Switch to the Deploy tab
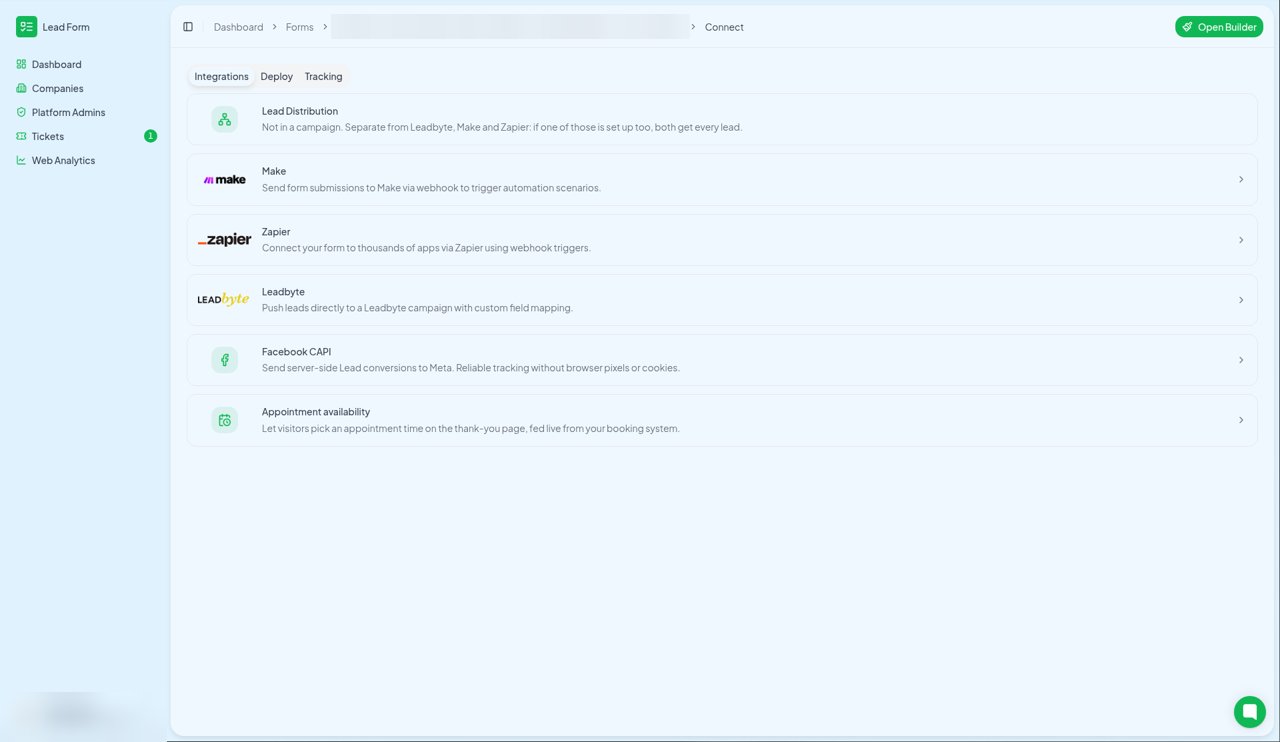The width and height of the screenshot is (1280, 742). pos(277,76)
